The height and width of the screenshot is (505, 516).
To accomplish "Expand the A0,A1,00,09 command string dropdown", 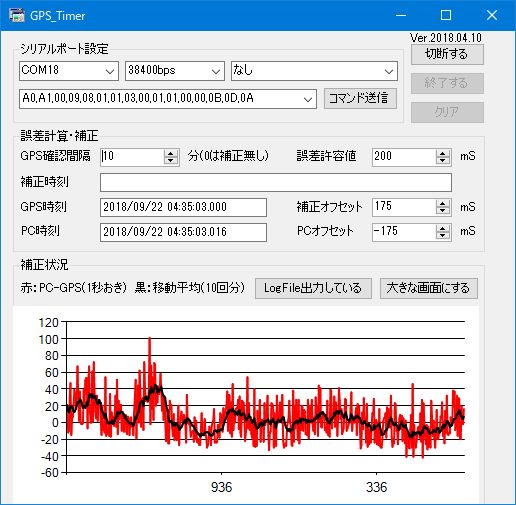I will point(308,99).
